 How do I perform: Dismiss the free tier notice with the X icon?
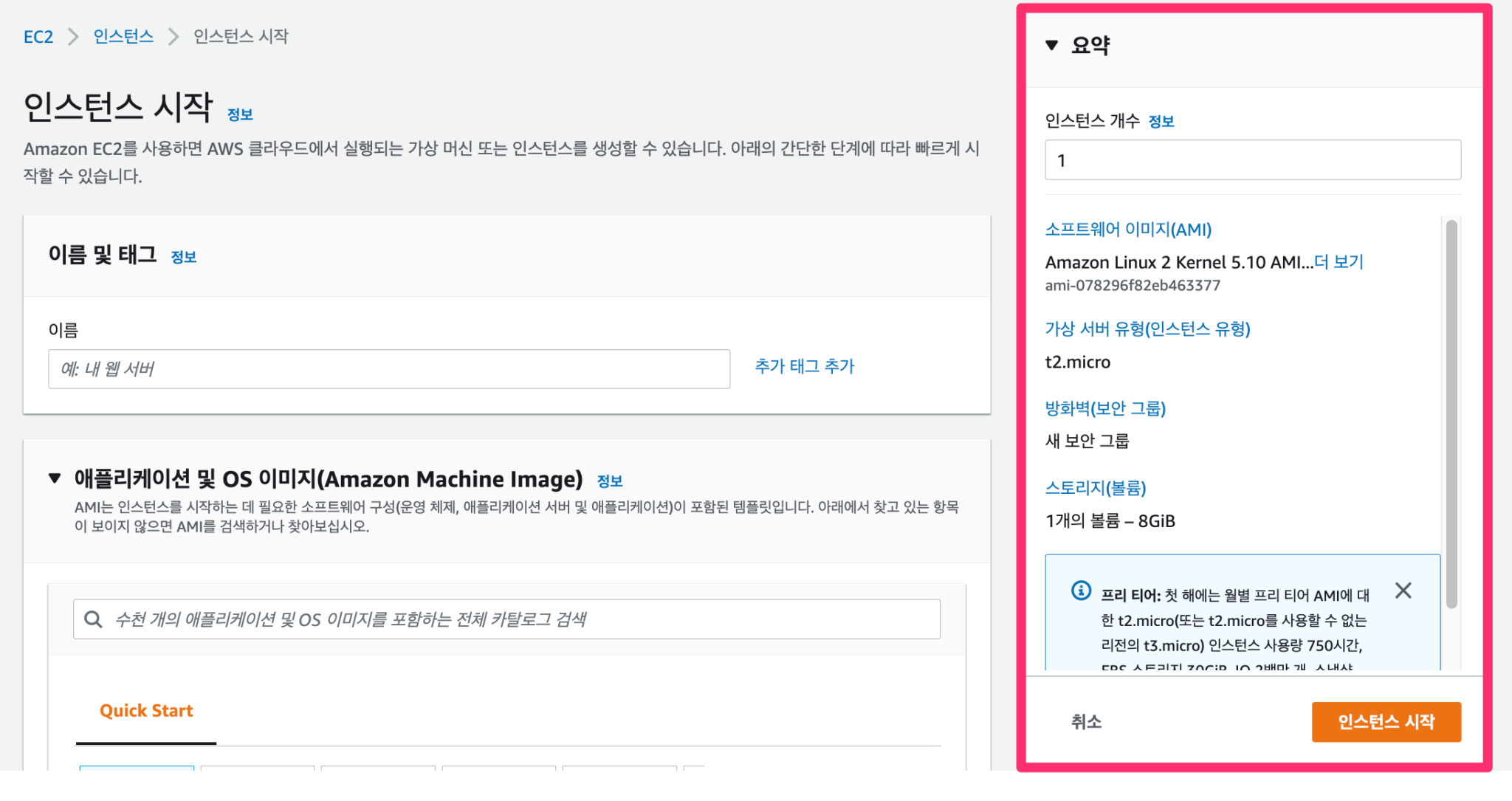(x=1403, y=591)
